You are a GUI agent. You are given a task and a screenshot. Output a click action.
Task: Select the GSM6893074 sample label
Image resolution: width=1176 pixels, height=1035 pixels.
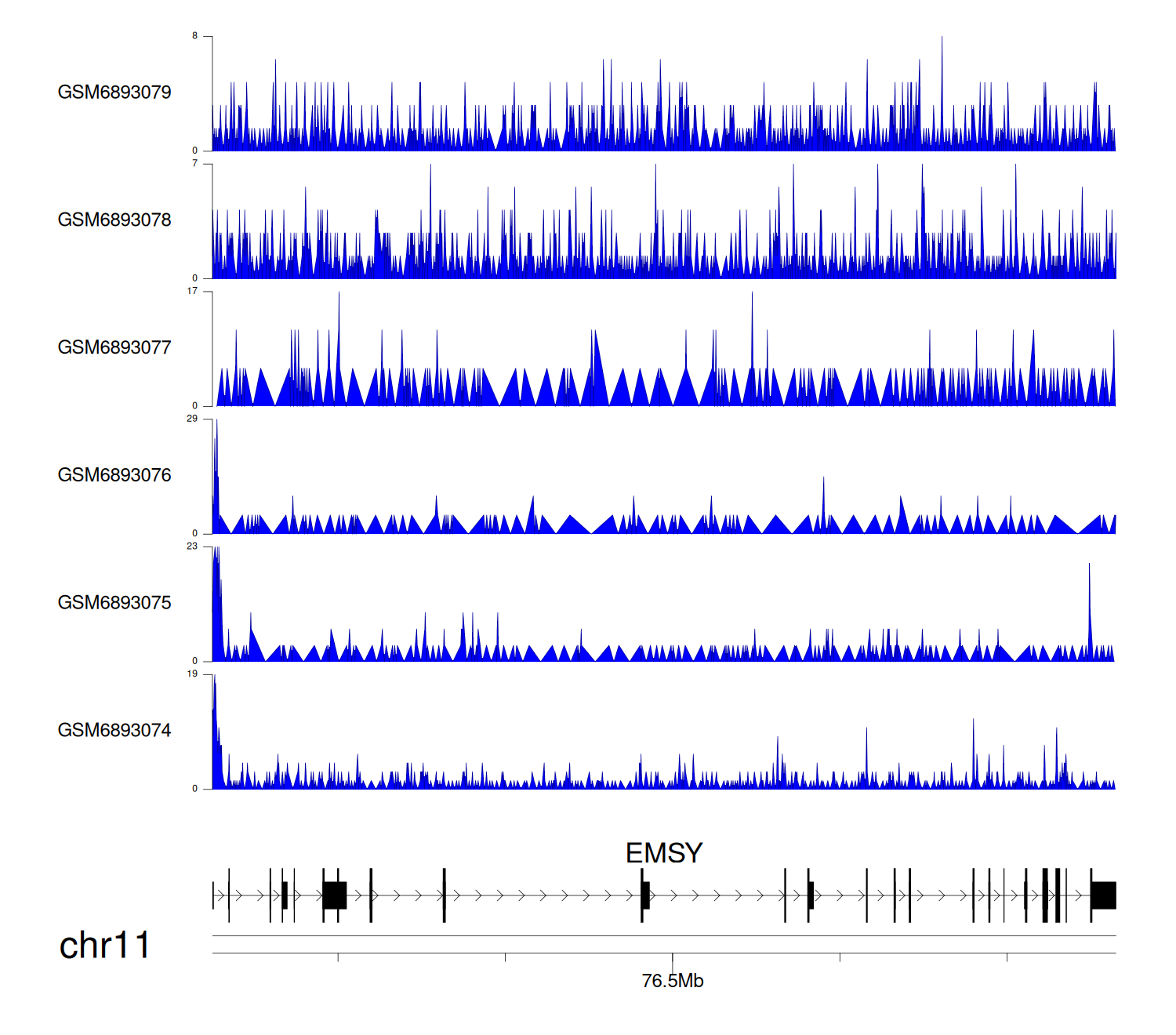click(x=114, y=731)
